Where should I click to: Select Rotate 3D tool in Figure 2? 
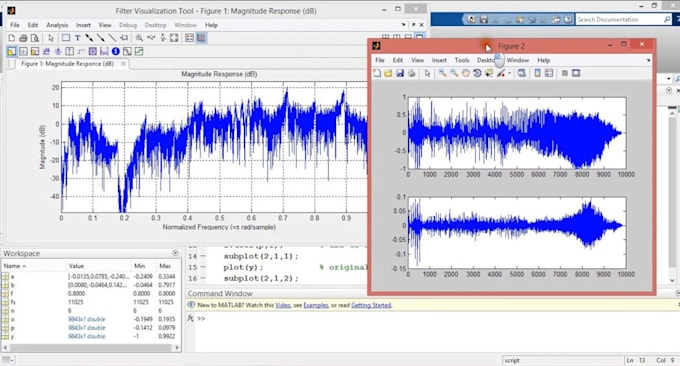coord(477,73)
